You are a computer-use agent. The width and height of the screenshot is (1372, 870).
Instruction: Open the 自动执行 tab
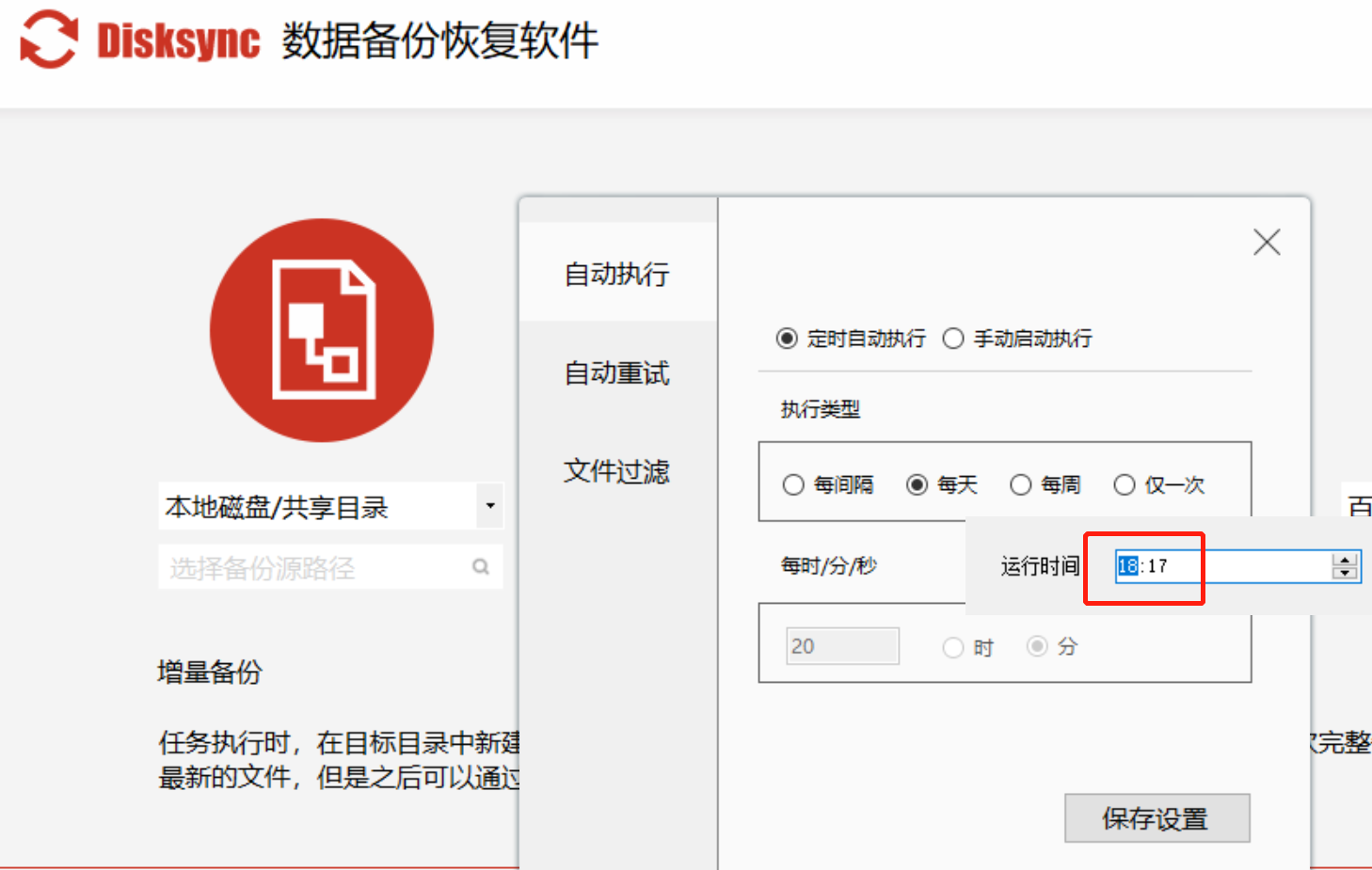[617, 274]
